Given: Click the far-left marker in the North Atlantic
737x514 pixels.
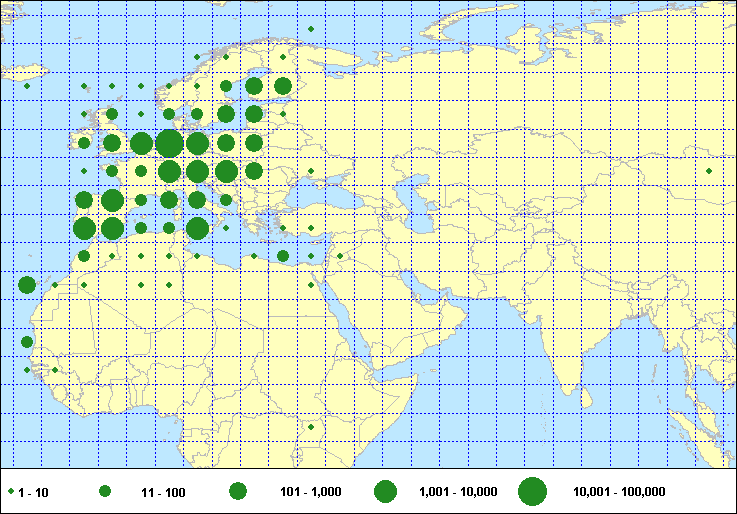Looking at the screenshot, I should (x=27, y=86).
